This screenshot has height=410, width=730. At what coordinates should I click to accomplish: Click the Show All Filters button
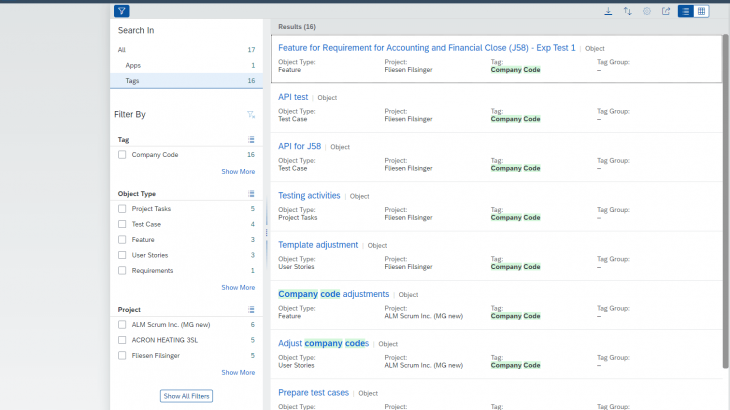pos(187,396)
